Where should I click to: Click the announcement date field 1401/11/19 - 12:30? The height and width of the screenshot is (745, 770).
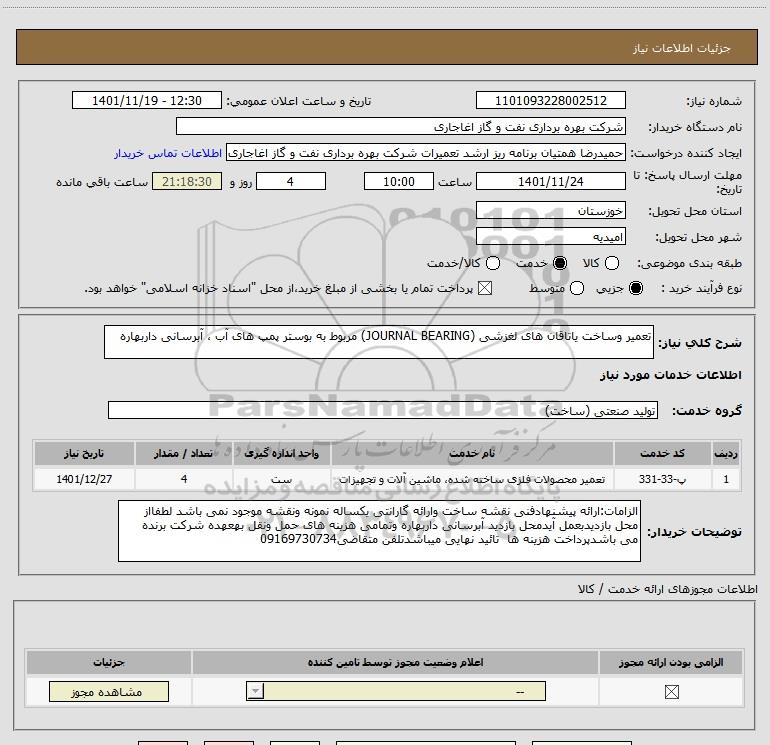click(x=147, y=100)
